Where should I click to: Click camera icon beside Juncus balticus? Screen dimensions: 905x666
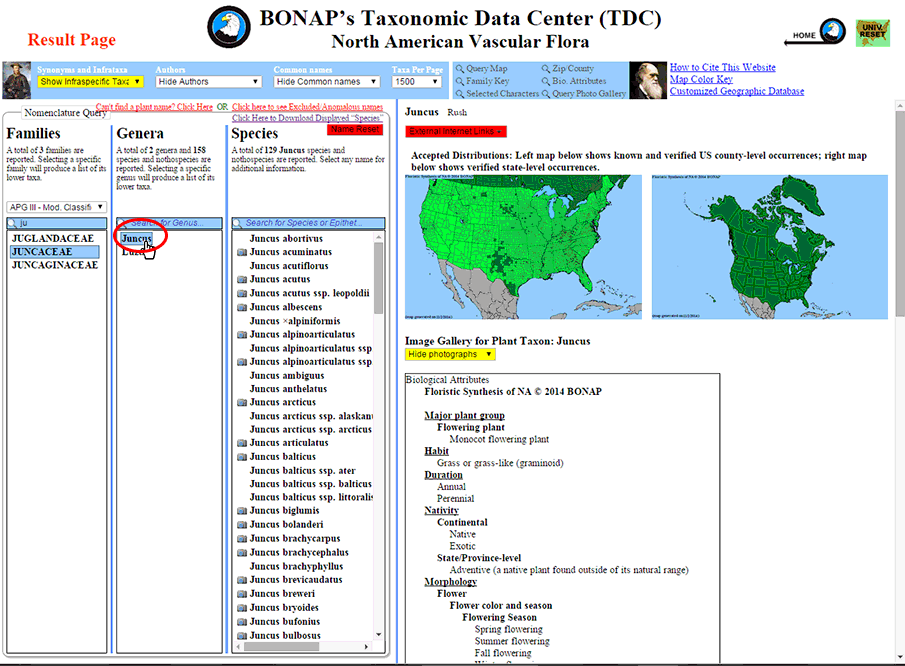pyautogui.click(x=242, y=457)
